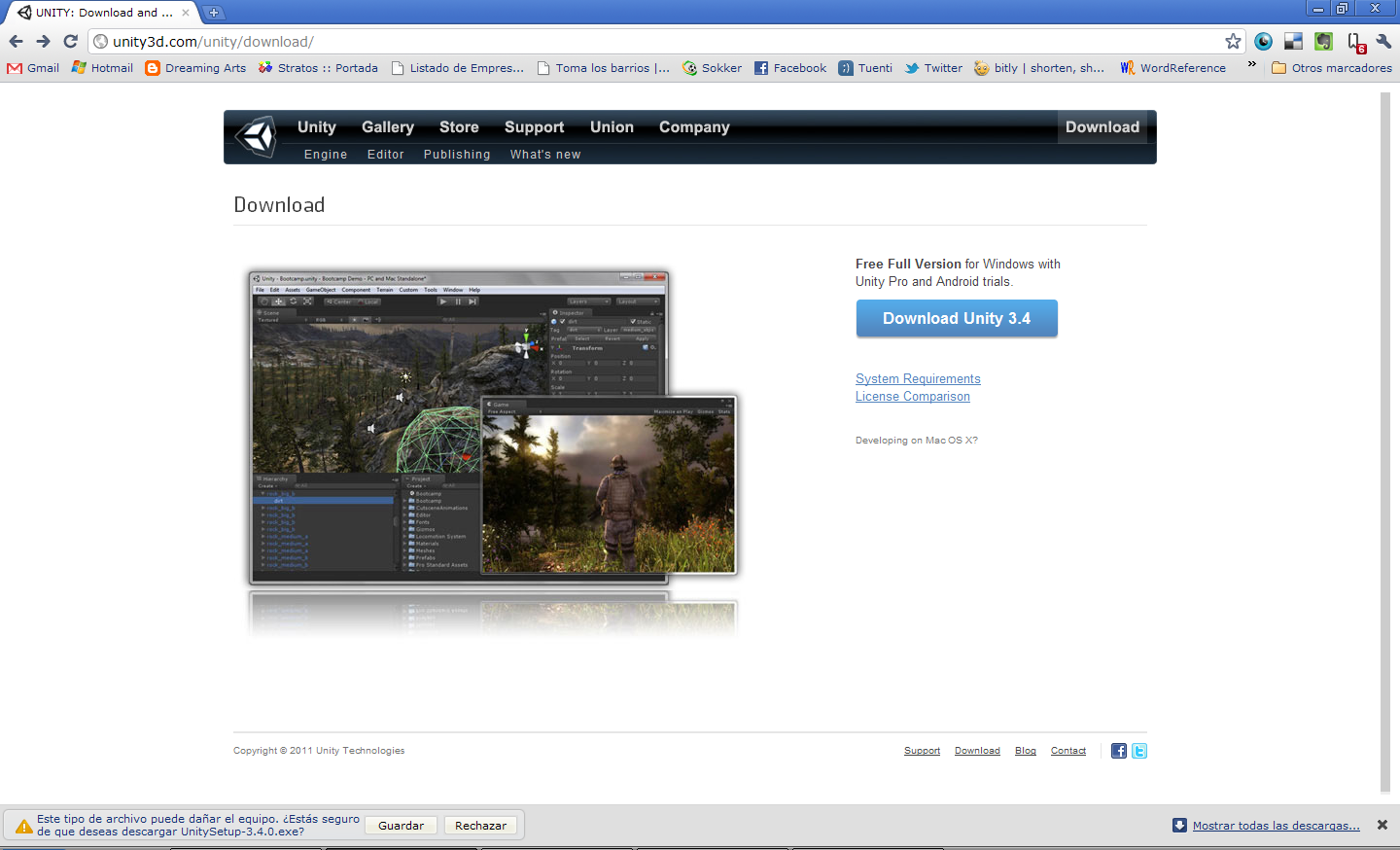Click the Download Unity 3.4 button

[x=957, y=318]
